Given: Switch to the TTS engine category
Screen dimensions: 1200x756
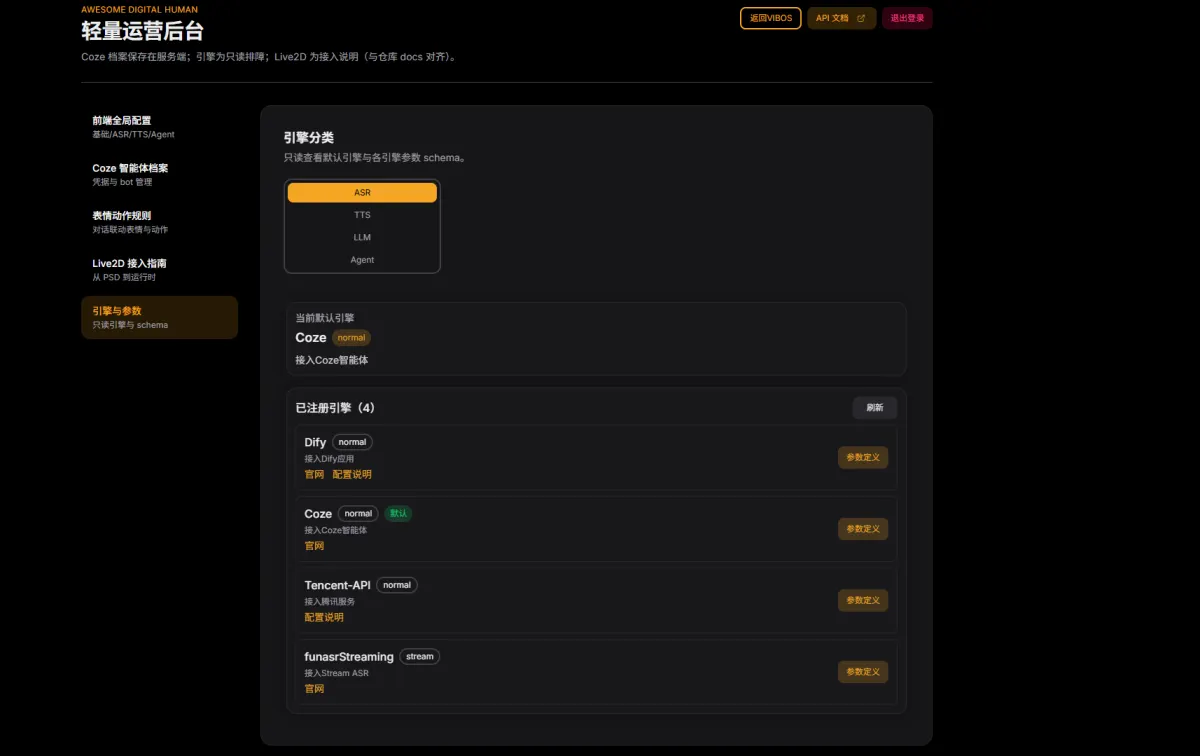Looking at the screenshot, I should coord(362,215).
